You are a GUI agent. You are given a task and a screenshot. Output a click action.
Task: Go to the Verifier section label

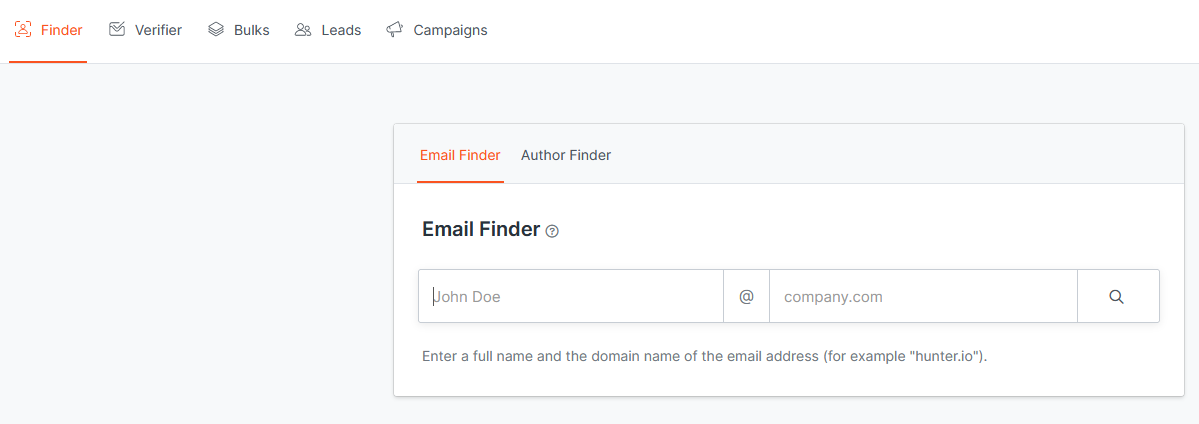158,30
